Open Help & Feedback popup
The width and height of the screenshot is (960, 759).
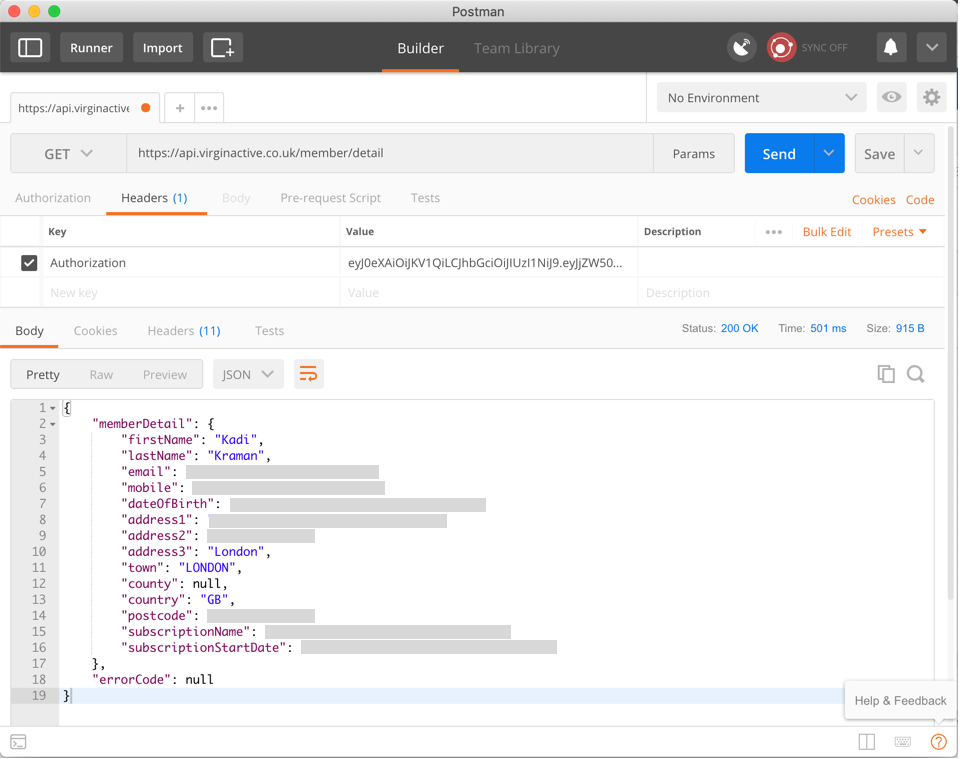[x=900, y=701]
